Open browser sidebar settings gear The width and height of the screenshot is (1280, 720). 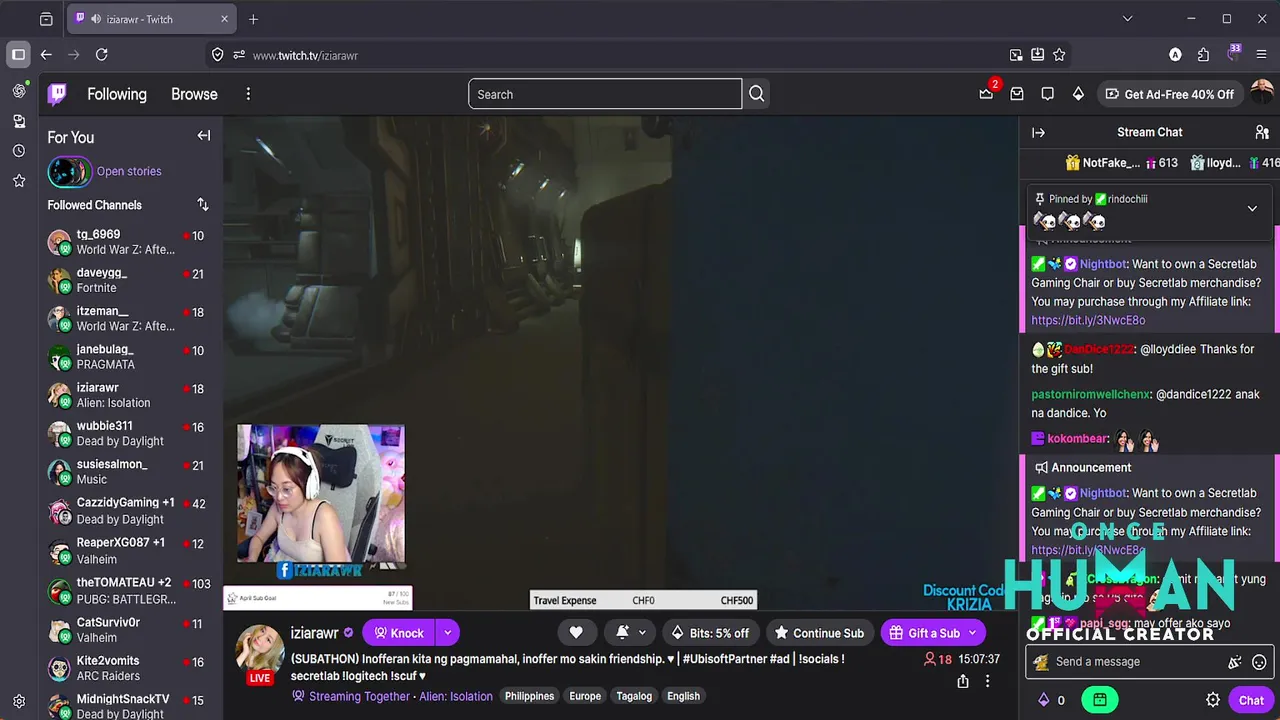click(x=19, y=702)
